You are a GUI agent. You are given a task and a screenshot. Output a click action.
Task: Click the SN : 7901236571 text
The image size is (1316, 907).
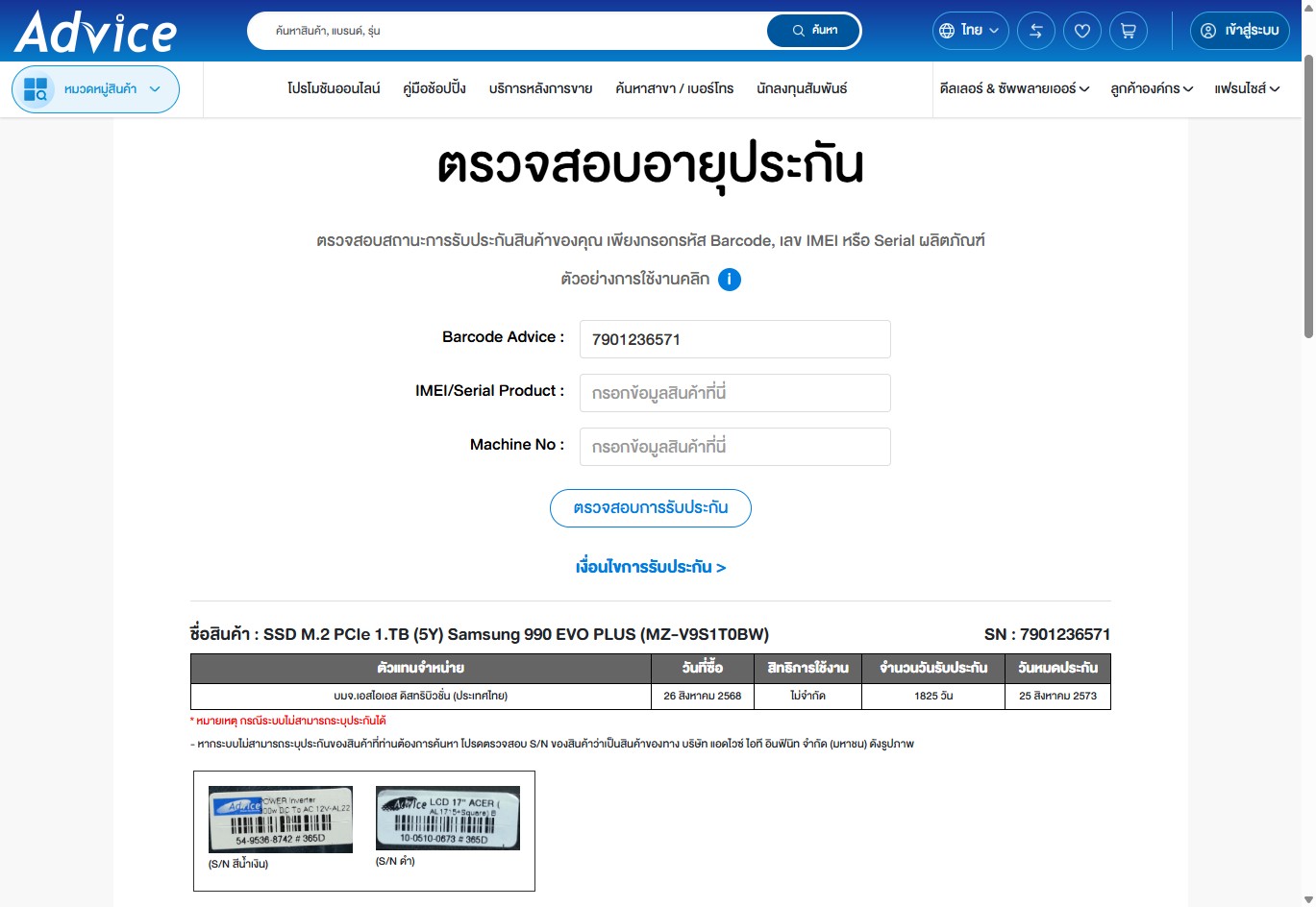1047,634
